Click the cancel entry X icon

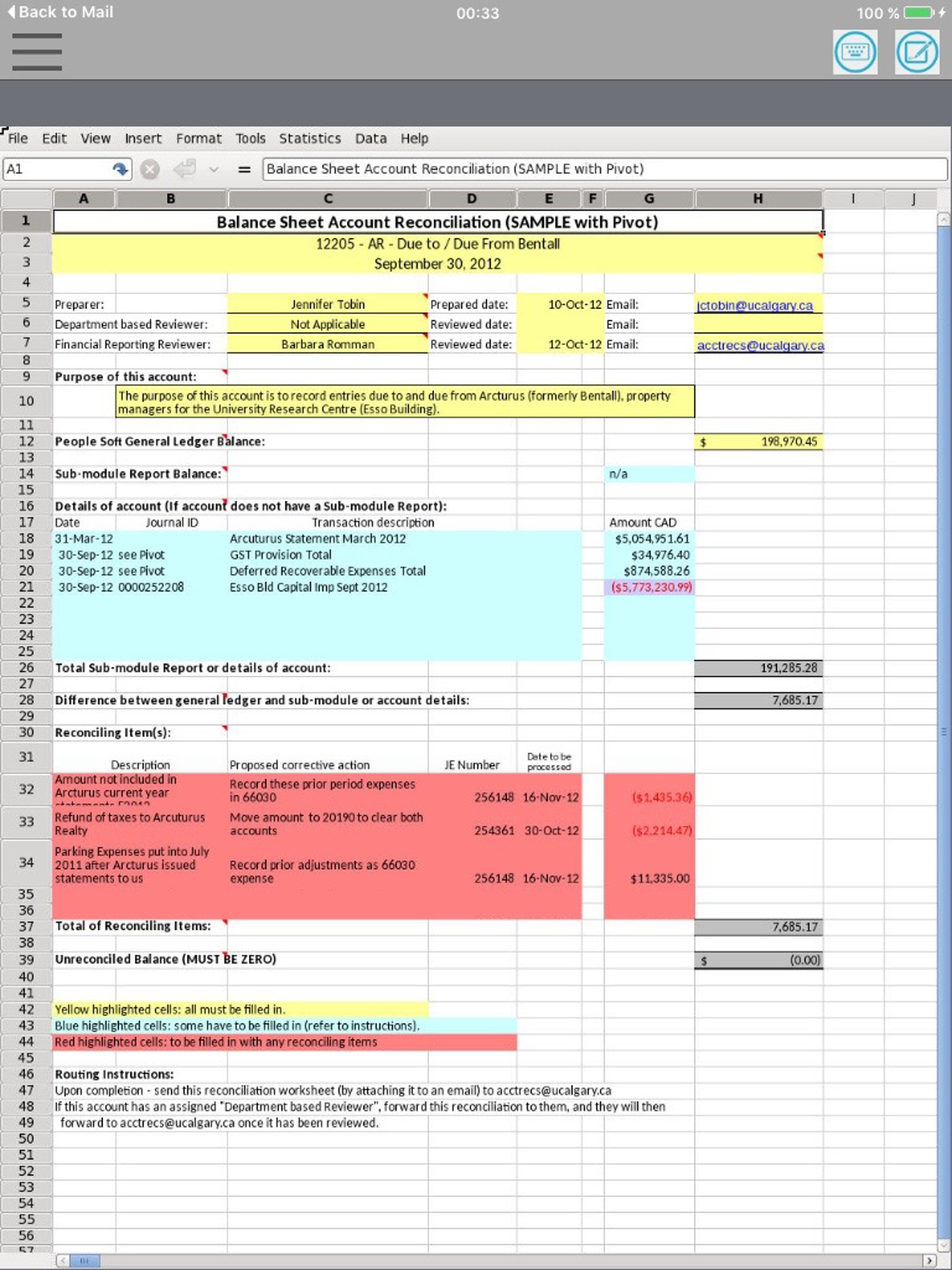coord(150,169)
